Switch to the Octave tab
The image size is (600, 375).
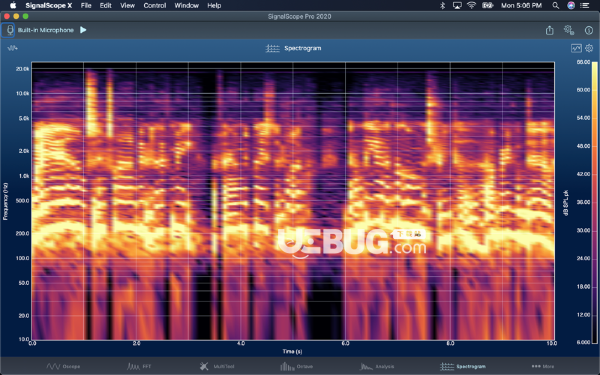coord(297,366)
